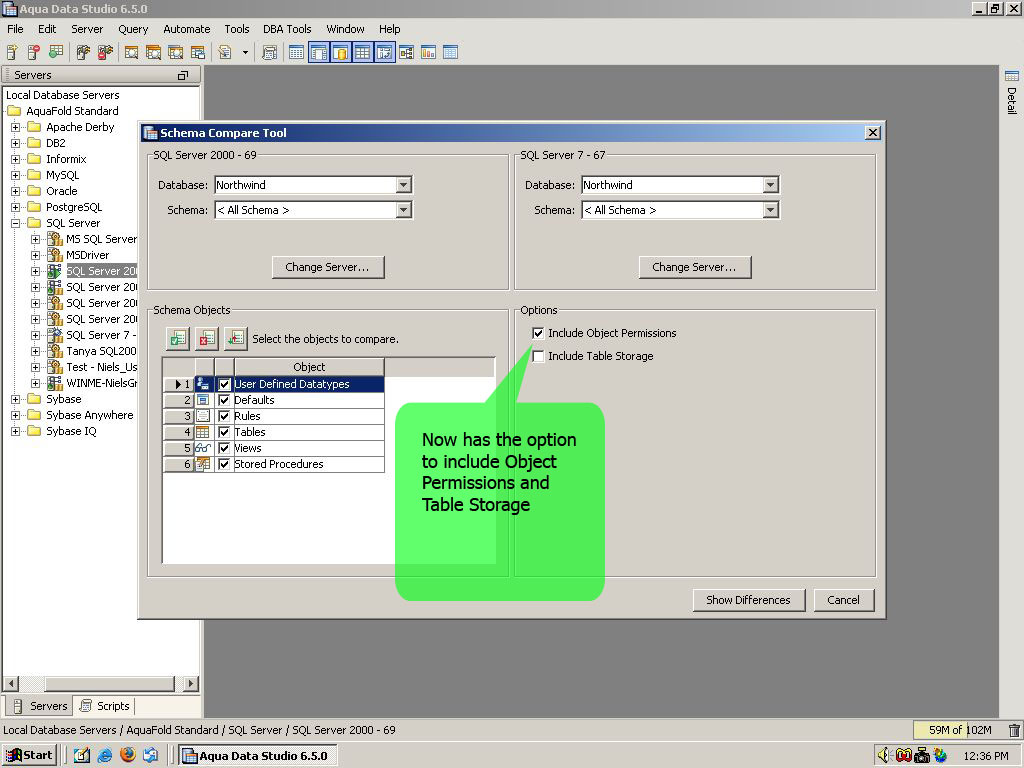Click the Internet Explorer quick launch icon
Image resolution: width=1024 pixels, height=768 pixels.
pyautogui.click(x=104, y=755)
